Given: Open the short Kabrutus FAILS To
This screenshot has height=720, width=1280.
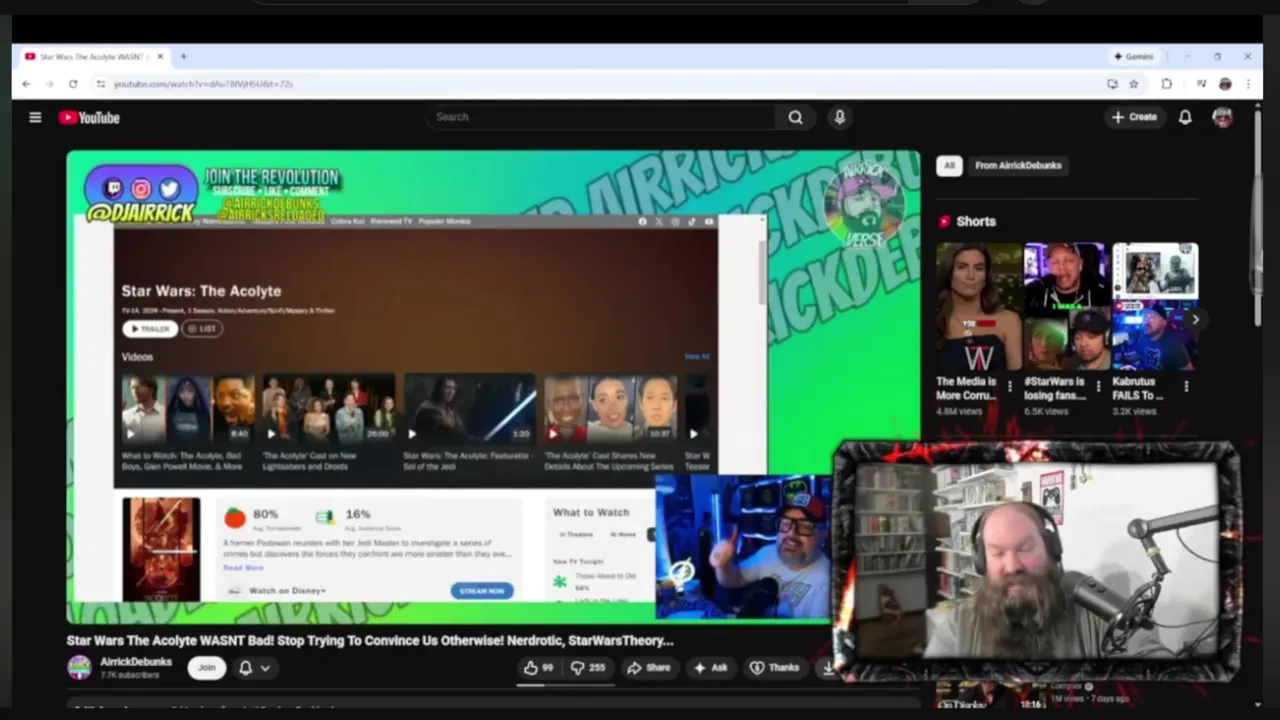Looking at the screenshot, I should coord(1155,307).
